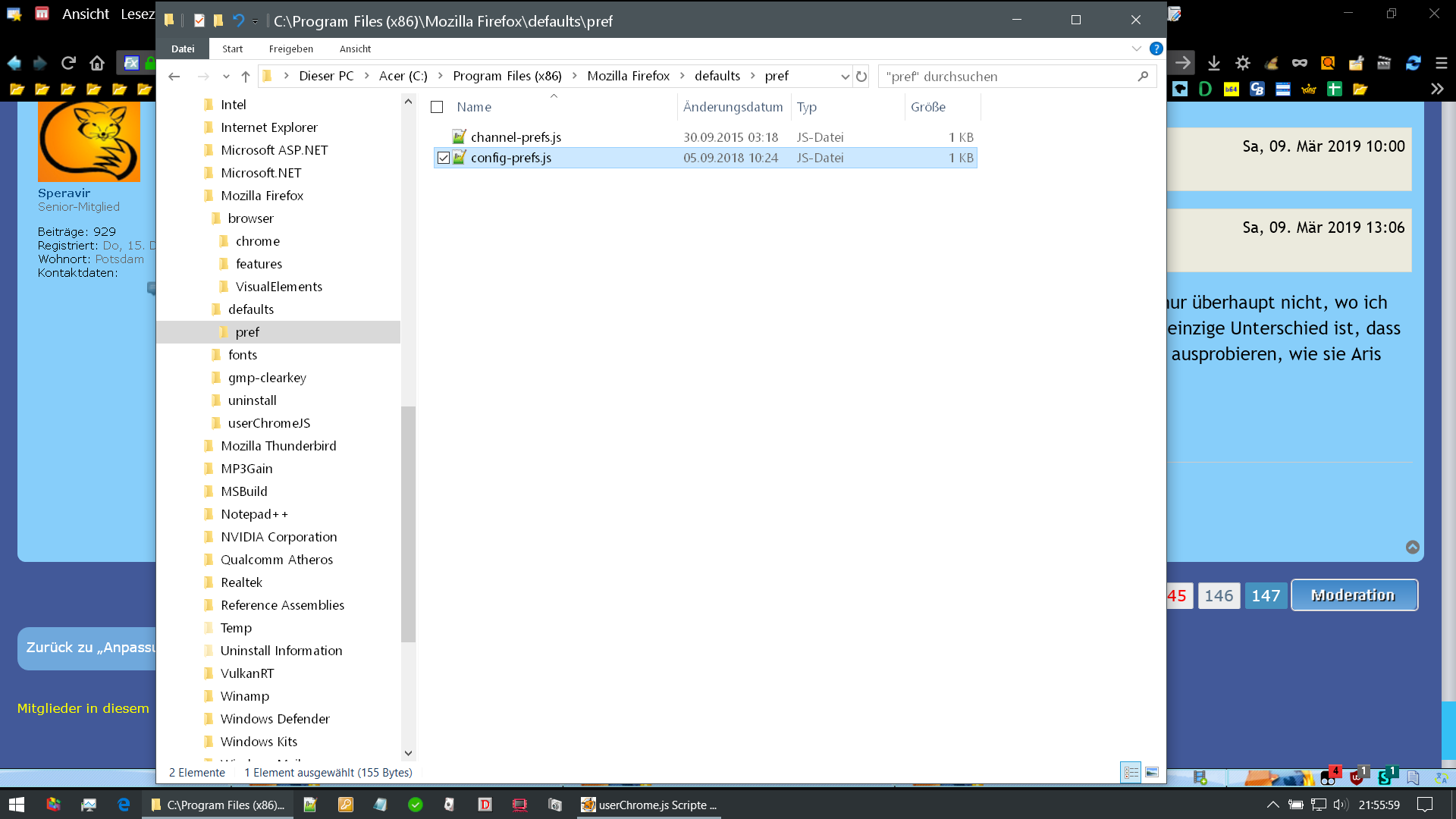
Task: Open Explorer help question mark icon
Action: [x=1156, y=49]
